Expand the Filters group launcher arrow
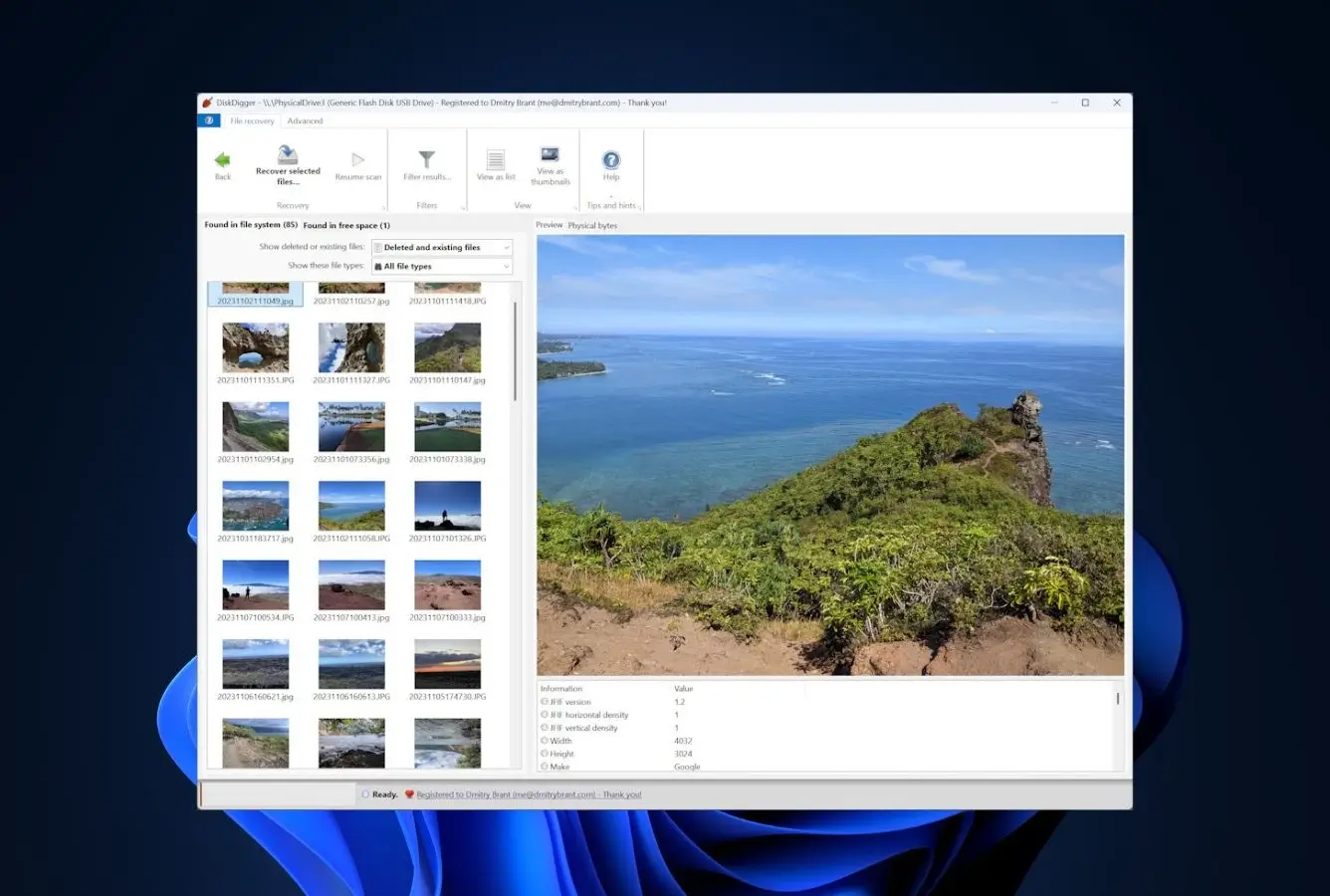Screen dimensions: 1330x896 463,207
